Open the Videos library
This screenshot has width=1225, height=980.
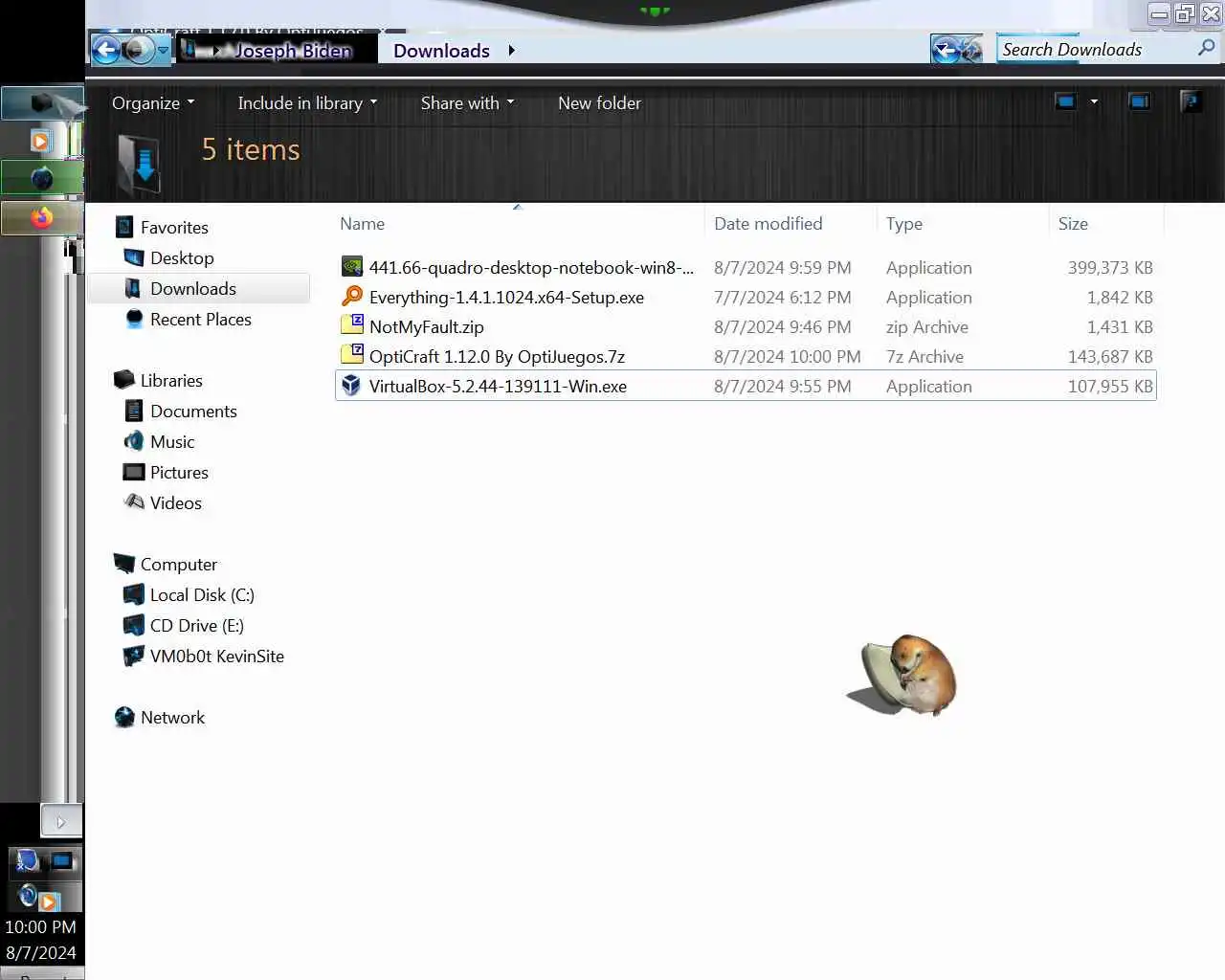[x=175, y=502]
